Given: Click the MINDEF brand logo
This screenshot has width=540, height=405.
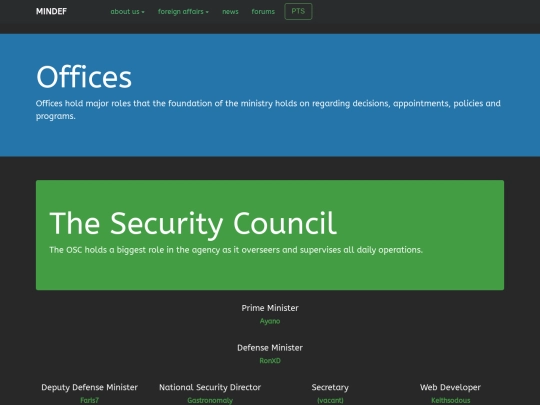Looking at the screenshot, I should pos(51,11).
